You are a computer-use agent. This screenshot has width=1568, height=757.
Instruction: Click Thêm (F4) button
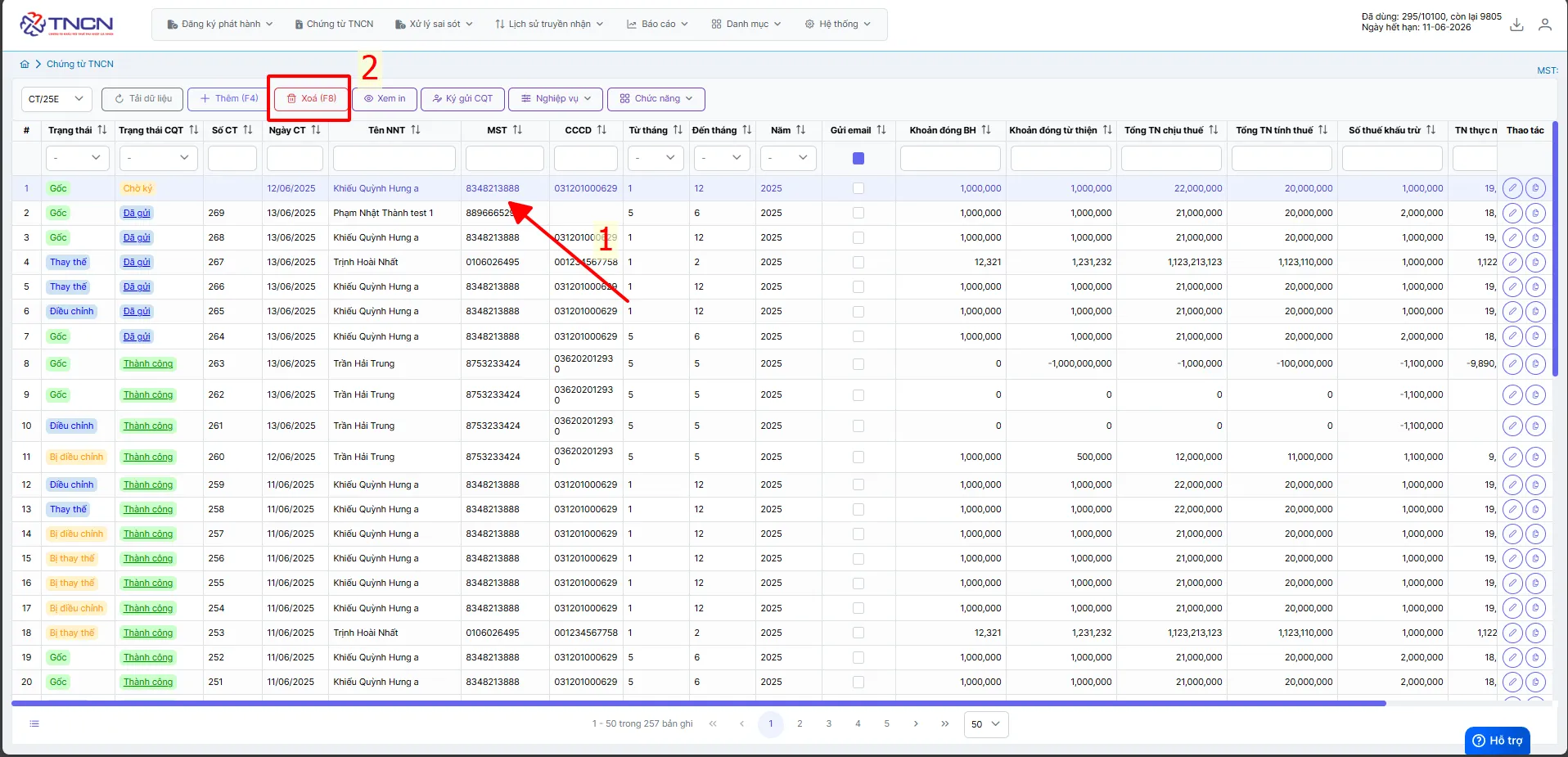click(229, 99)
